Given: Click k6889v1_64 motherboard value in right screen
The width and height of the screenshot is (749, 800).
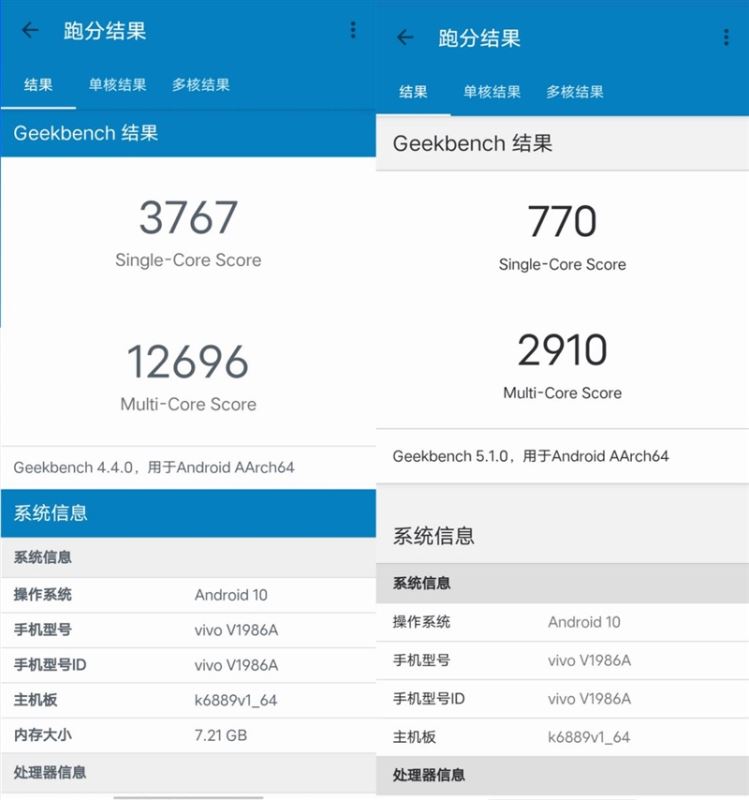Looking at the screenshot, I should [589, 737].
